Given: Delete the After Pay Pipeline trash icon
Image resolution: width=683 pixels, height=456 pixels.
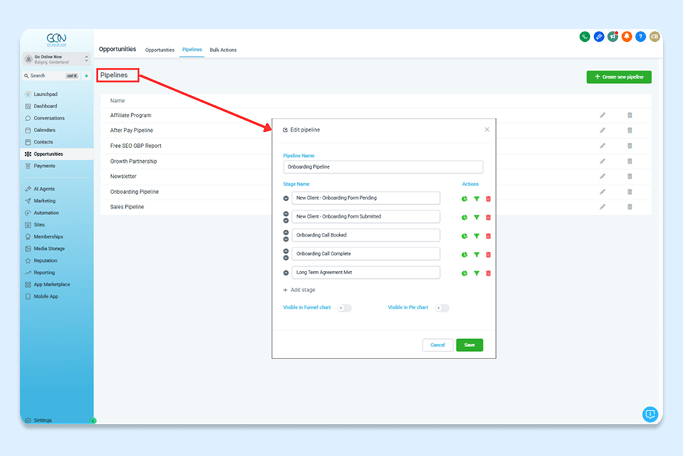Looking at the screenshot, I should (630, 131).
